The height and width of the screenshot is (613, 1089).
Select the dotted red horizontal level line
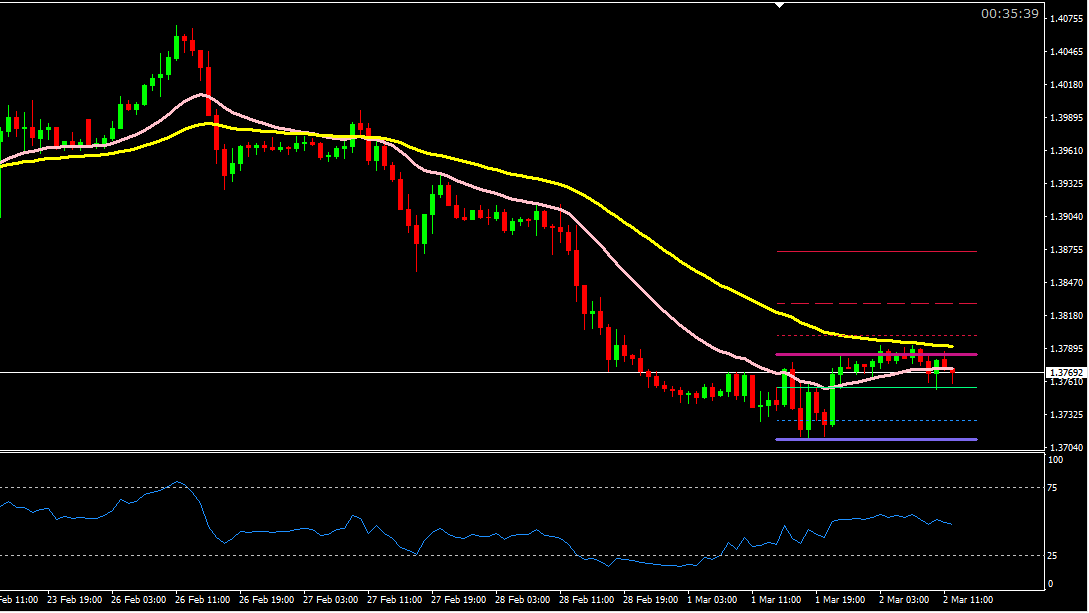point(876,336)
